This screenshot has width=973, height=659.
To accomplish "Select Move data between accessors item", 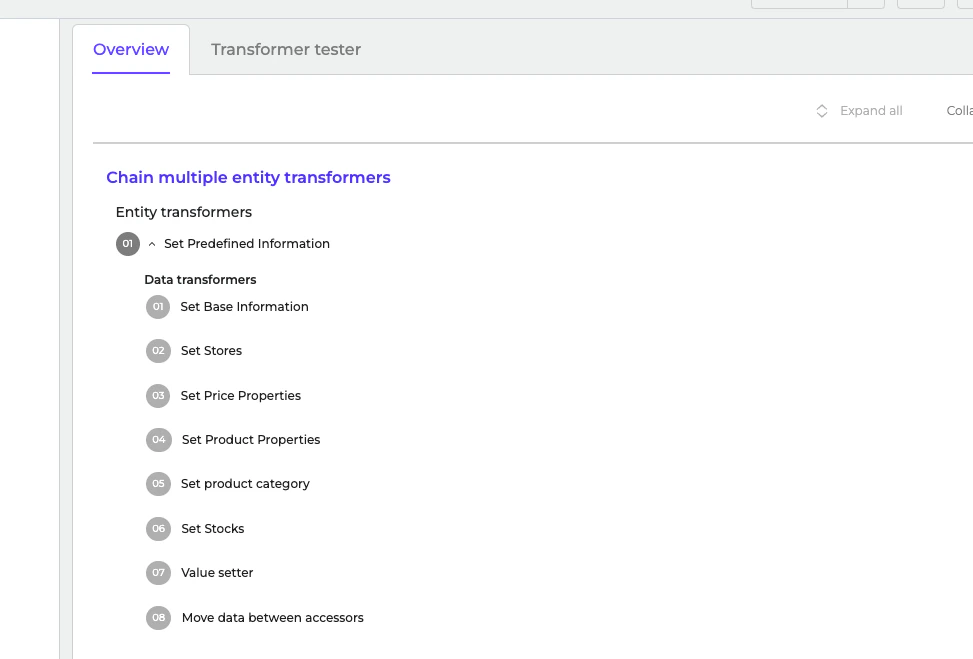I will pyautogui.click(x=272, y=618).
